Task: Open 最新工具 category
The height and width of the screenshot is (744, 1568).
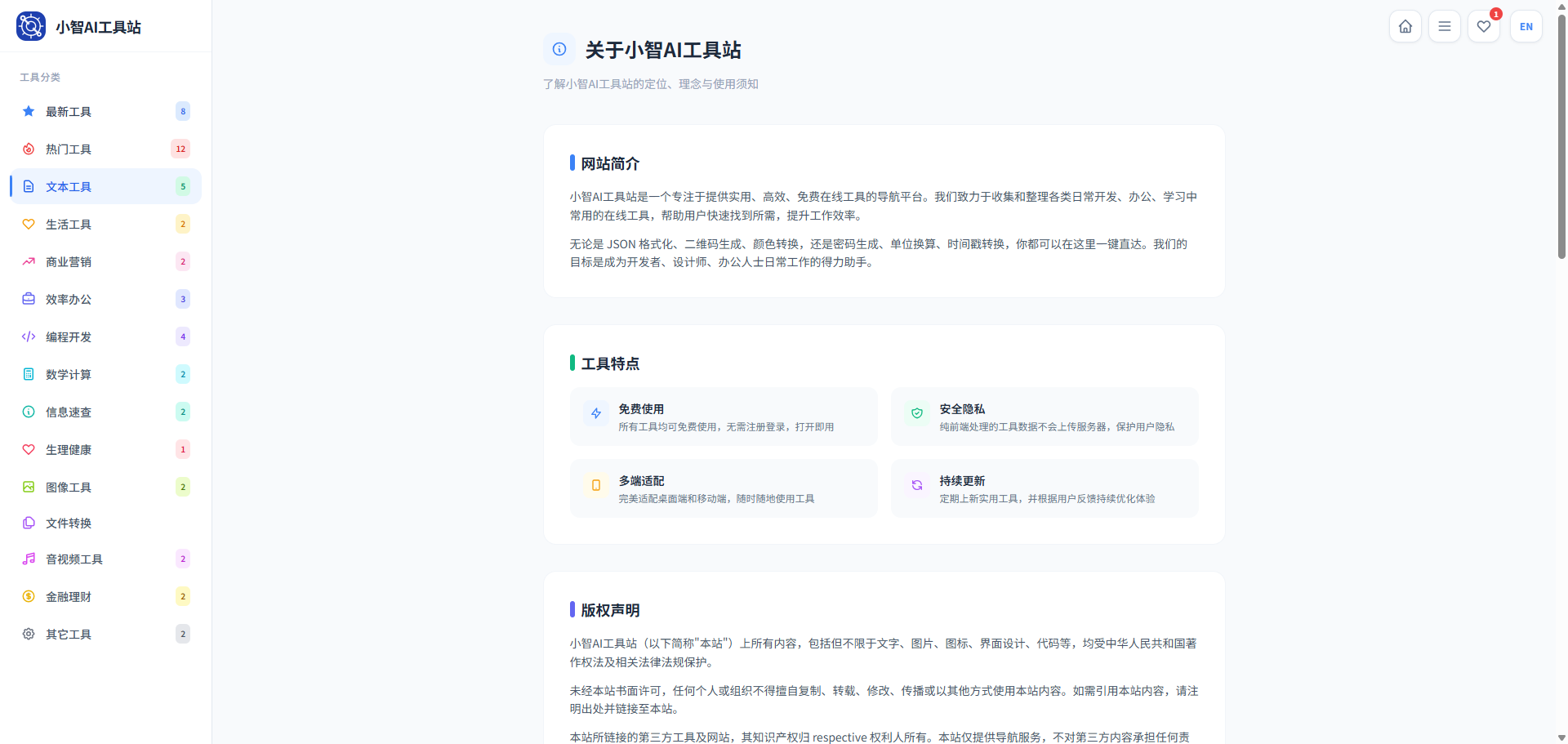Action: tap(105, 111)
